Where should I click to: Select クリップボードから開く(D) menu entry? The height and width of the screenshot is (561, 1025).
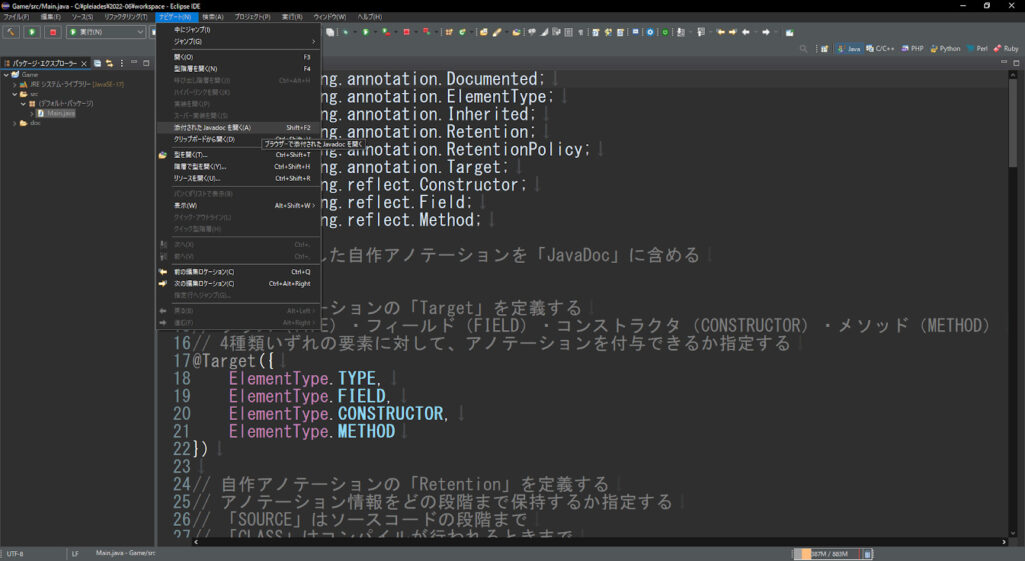point(238,139)
